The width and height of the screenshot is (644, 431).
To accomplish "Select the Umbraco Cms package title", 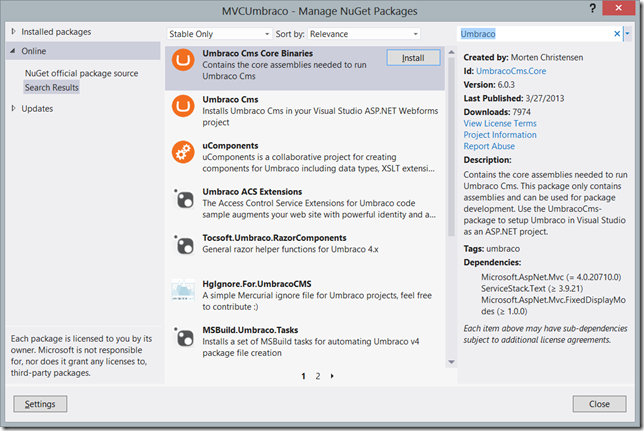I will pyautogui.click(x=230, y=99).
